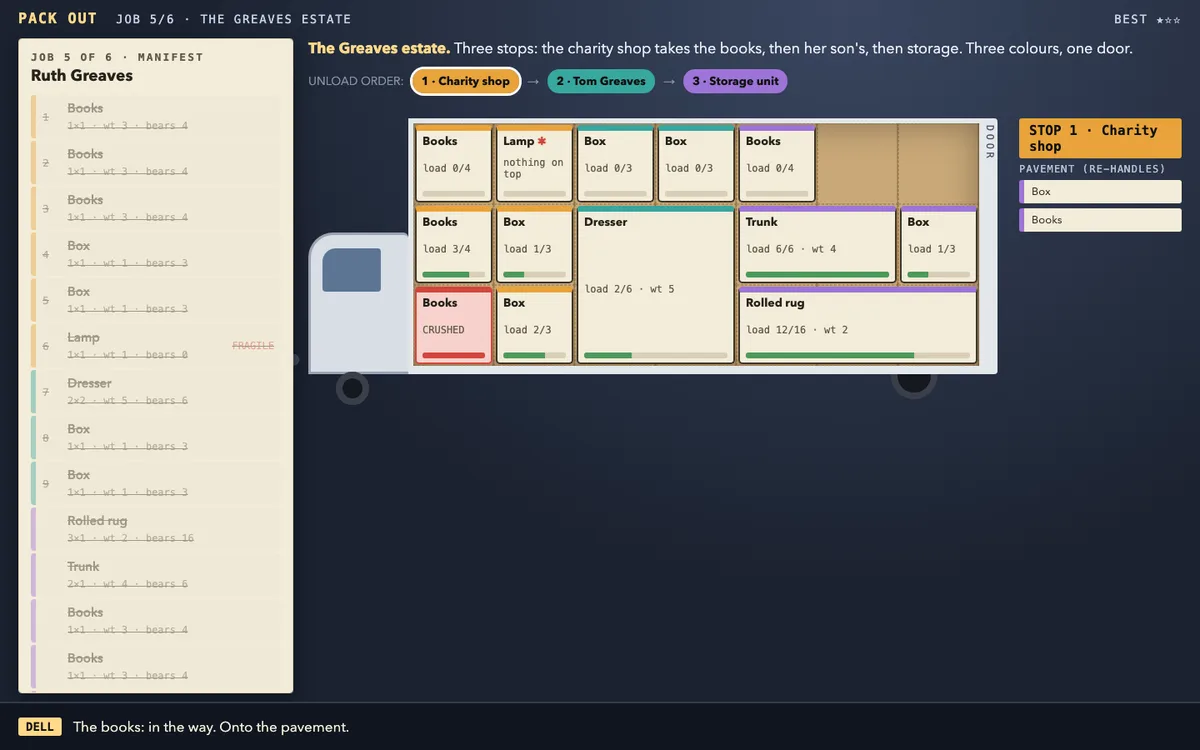This screenshot has width=1200, height=750.
Task: Select the orange Books card with load 0/4
Action: 454,163
